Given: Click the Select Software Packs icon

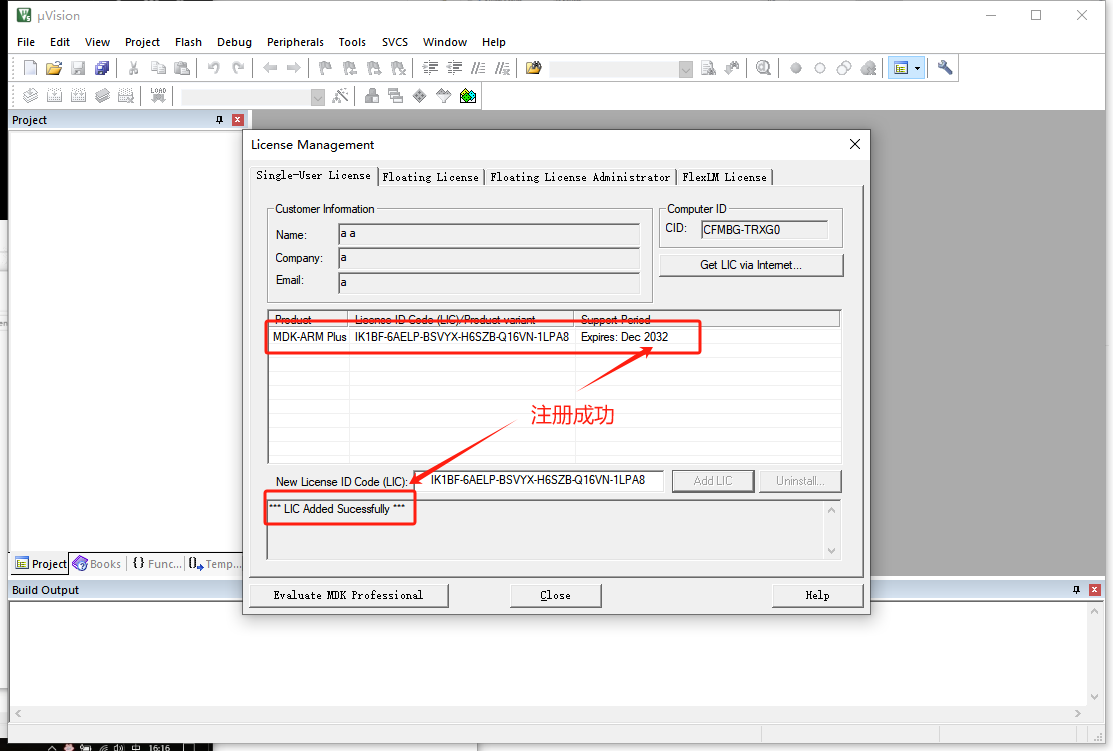Looking at the screenshot, I should point(444,96).
